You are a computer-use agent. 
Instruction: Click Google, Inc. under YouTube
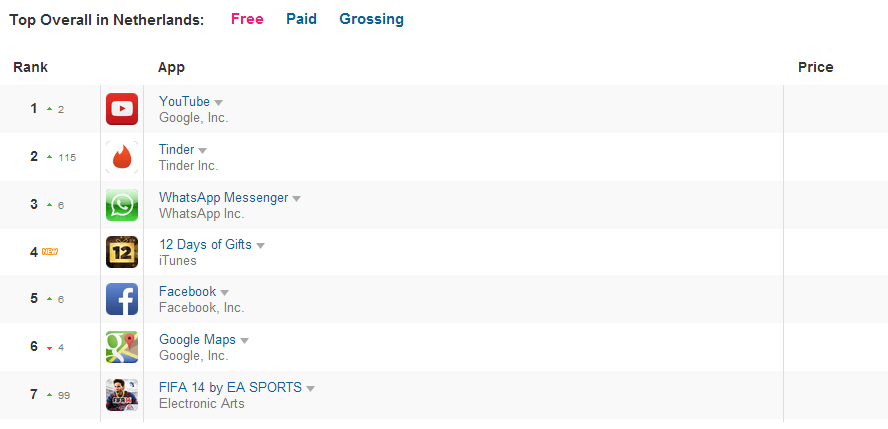(194, 118)
